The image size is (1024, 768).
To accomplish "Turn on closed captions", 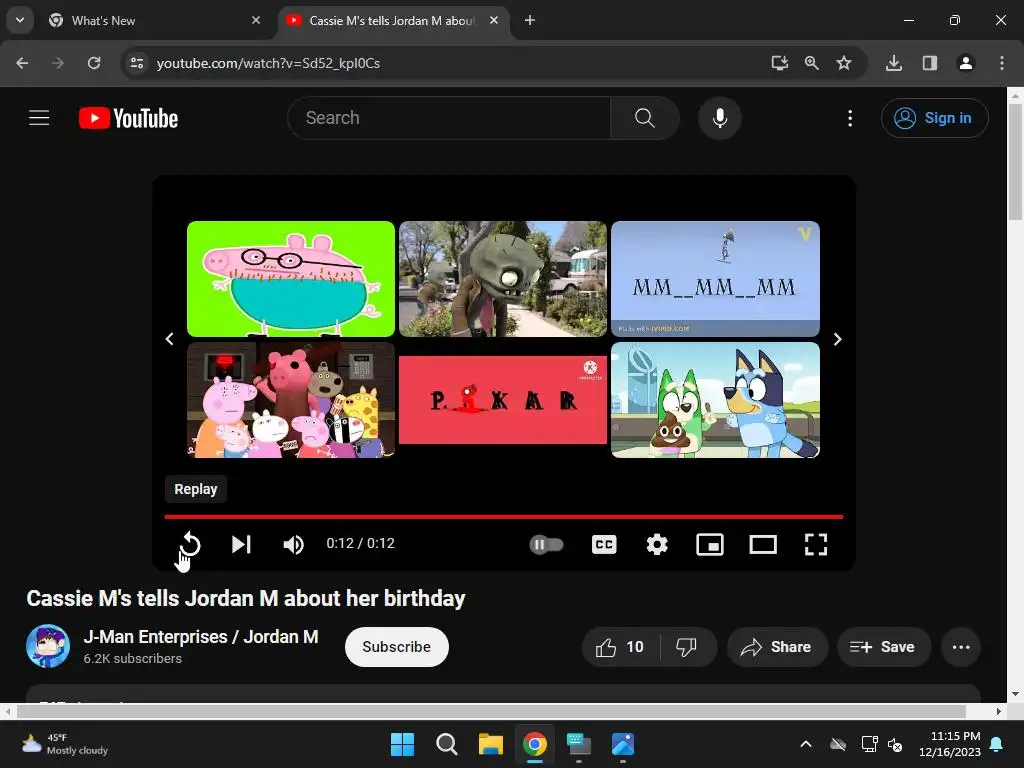I will (x=604, y=544).
